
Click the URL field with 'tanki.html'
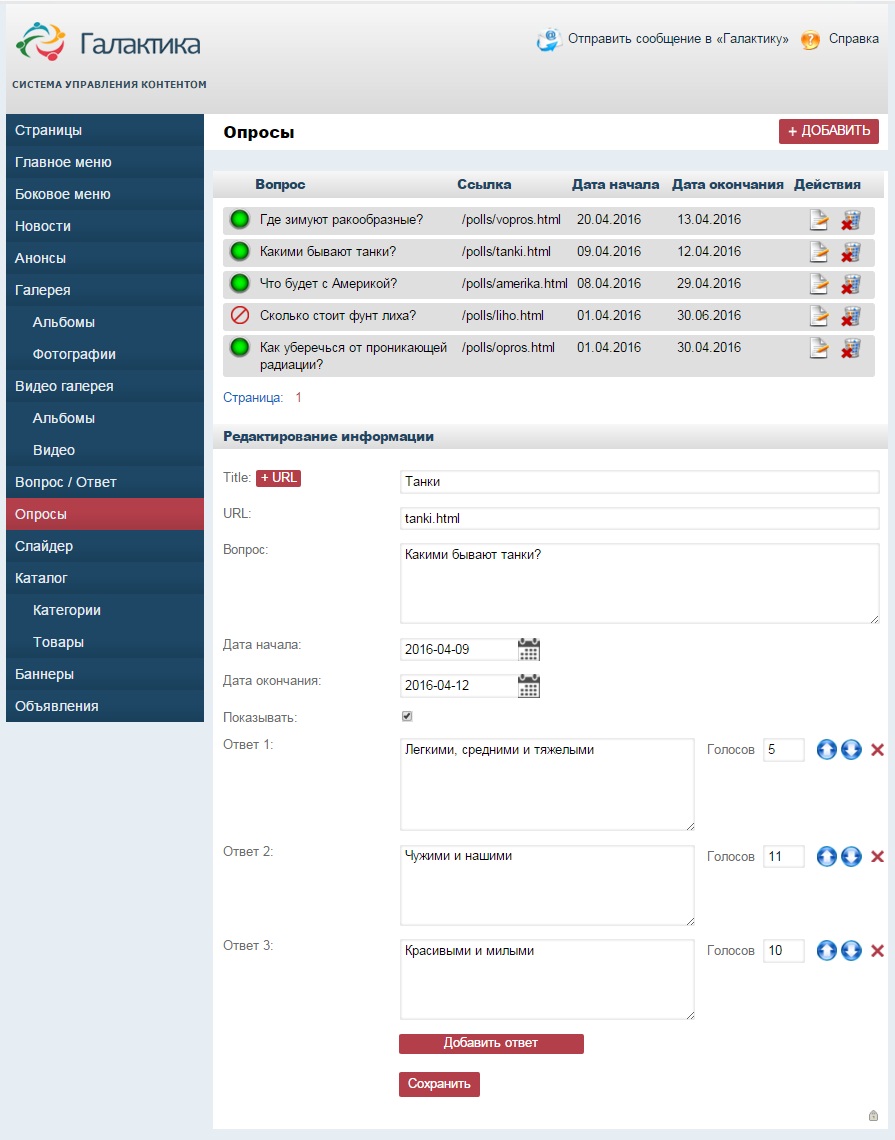[x=640, y=518]
